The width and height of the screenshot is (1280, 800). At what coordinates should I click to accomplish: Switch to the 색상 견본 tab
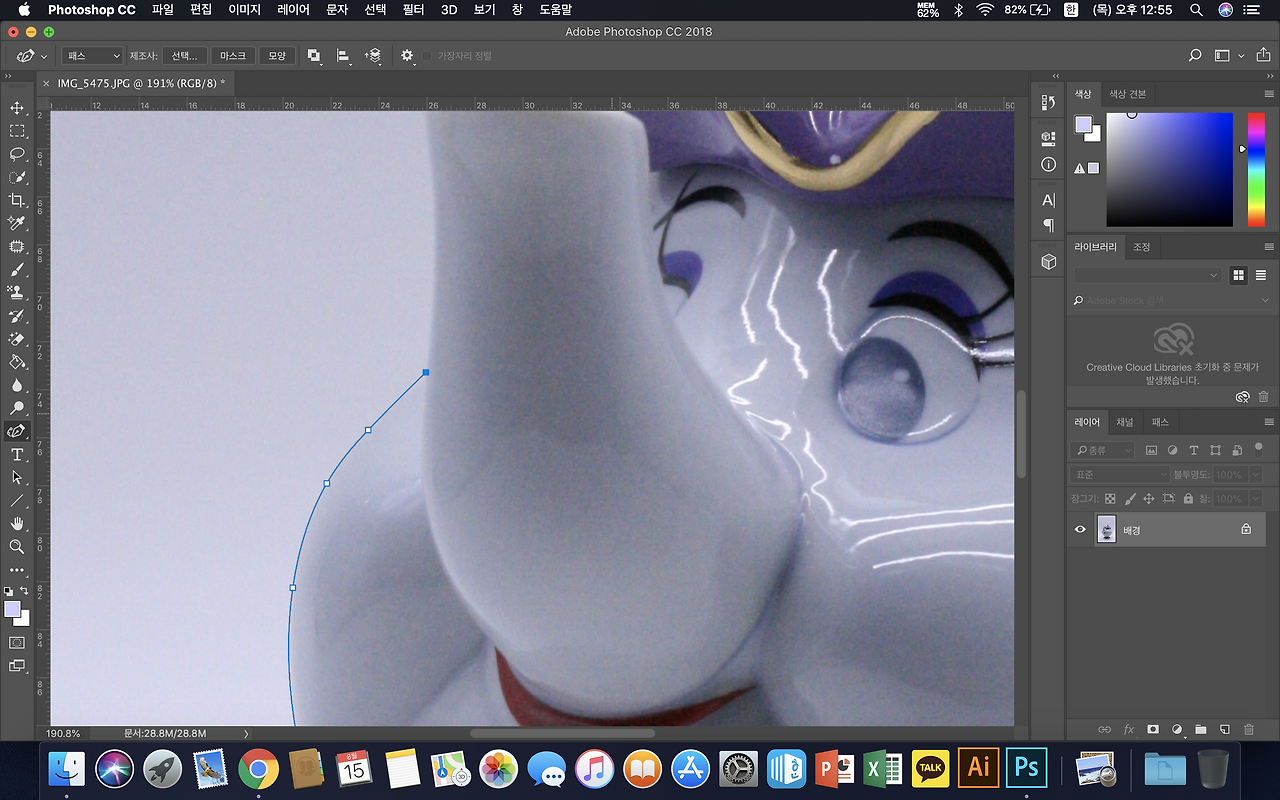click(1127, 94)
